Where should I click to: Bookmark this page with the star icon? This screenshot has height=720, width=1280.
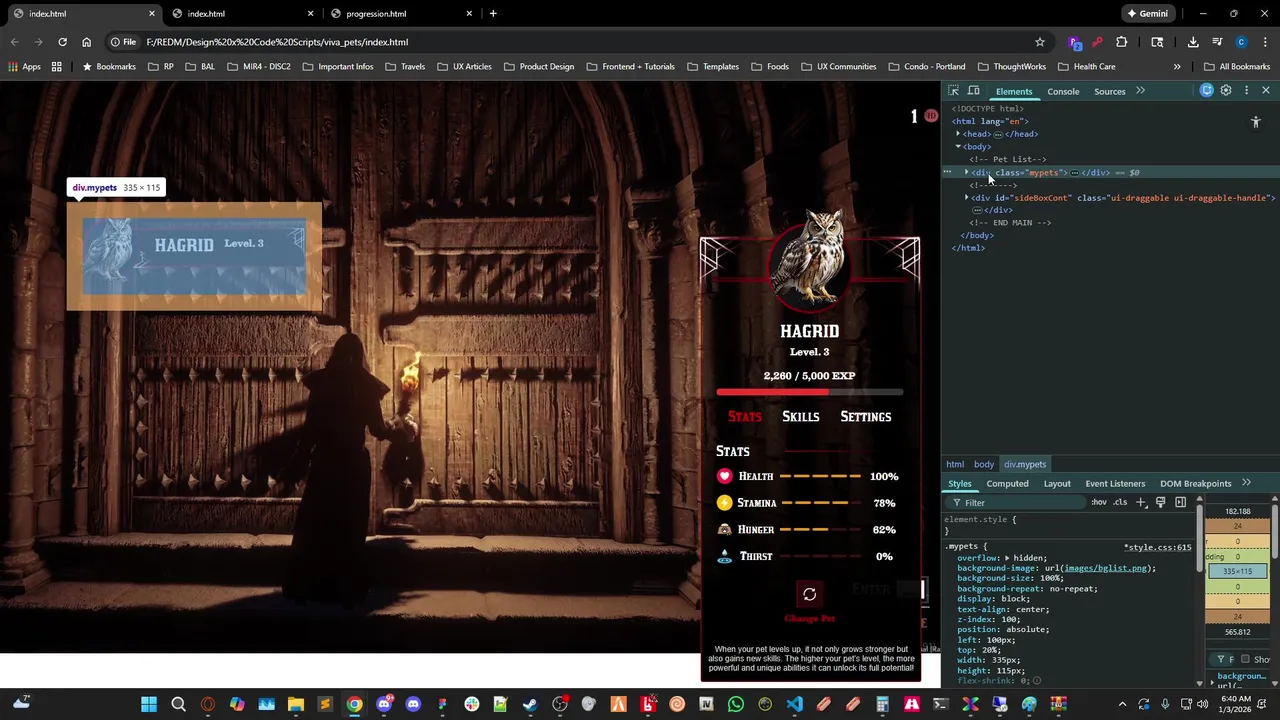tap(1040, 42)
